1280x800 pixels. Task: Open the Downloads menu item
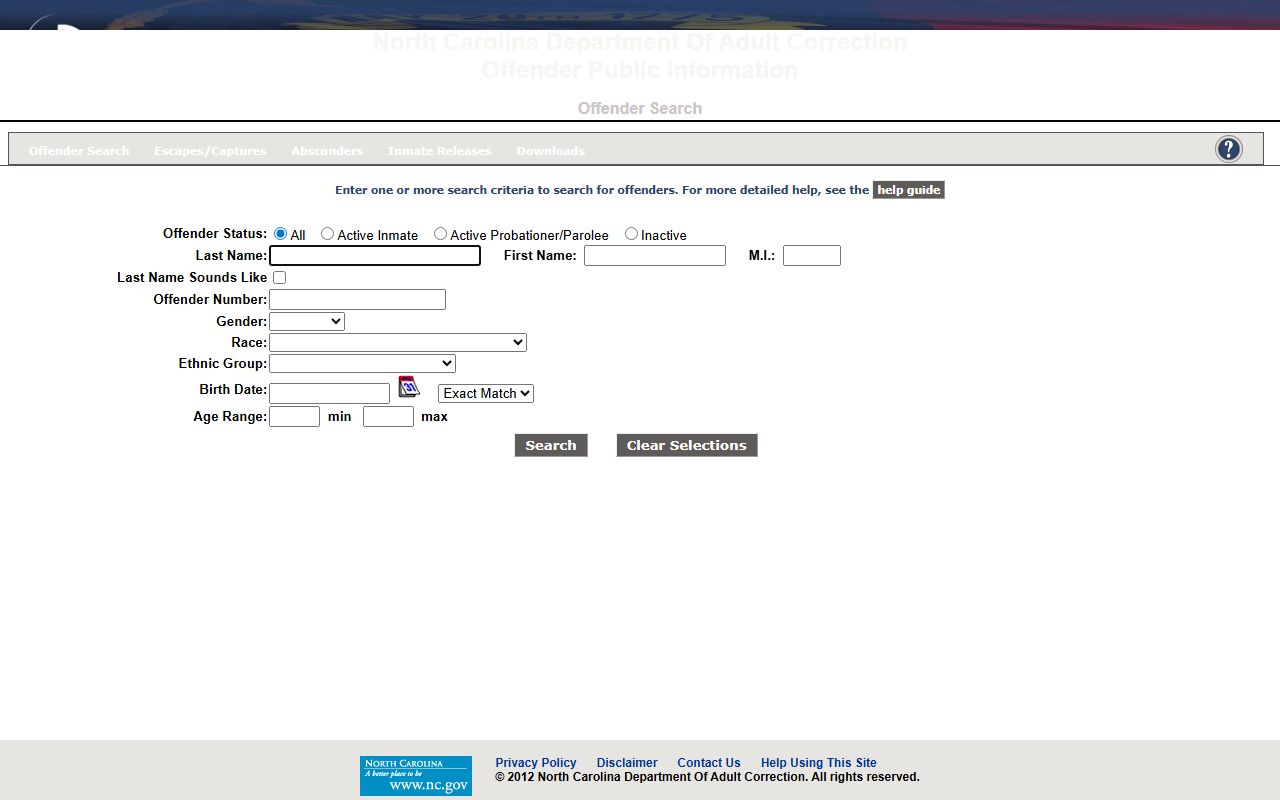[550, 151]
